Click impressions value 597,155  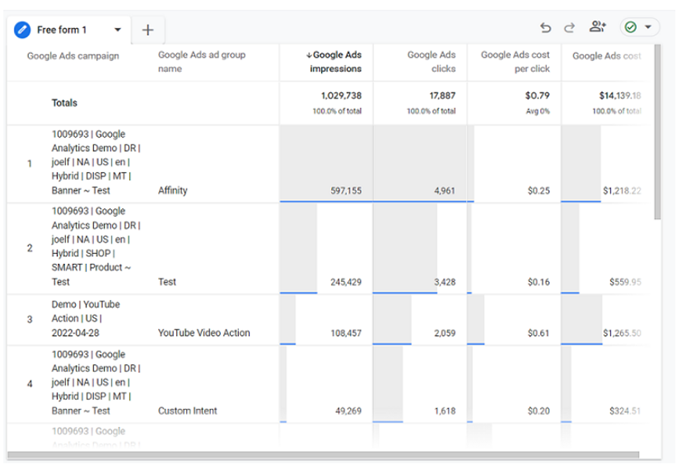[346, 190]
